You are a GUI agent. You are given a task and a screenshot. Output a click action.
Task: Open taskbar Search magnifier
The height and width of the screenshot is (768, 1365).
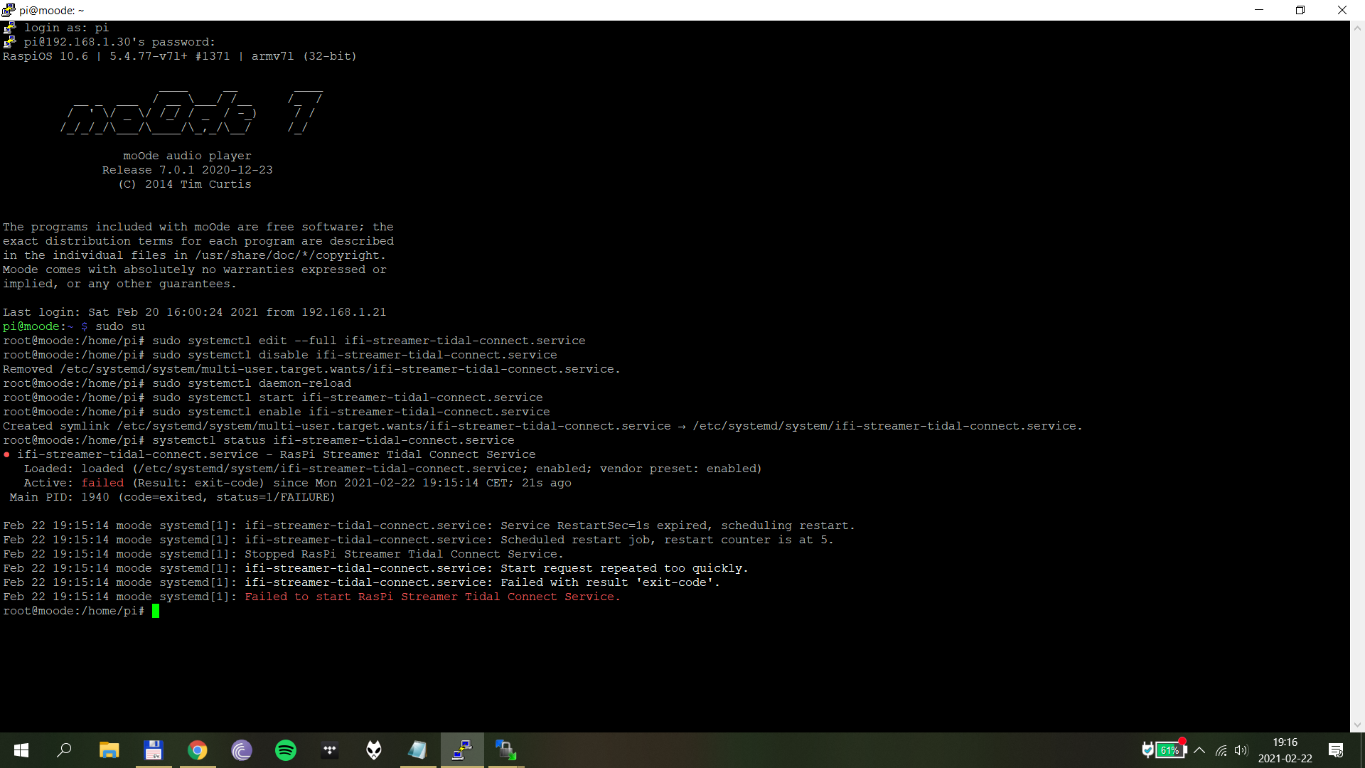65,750
